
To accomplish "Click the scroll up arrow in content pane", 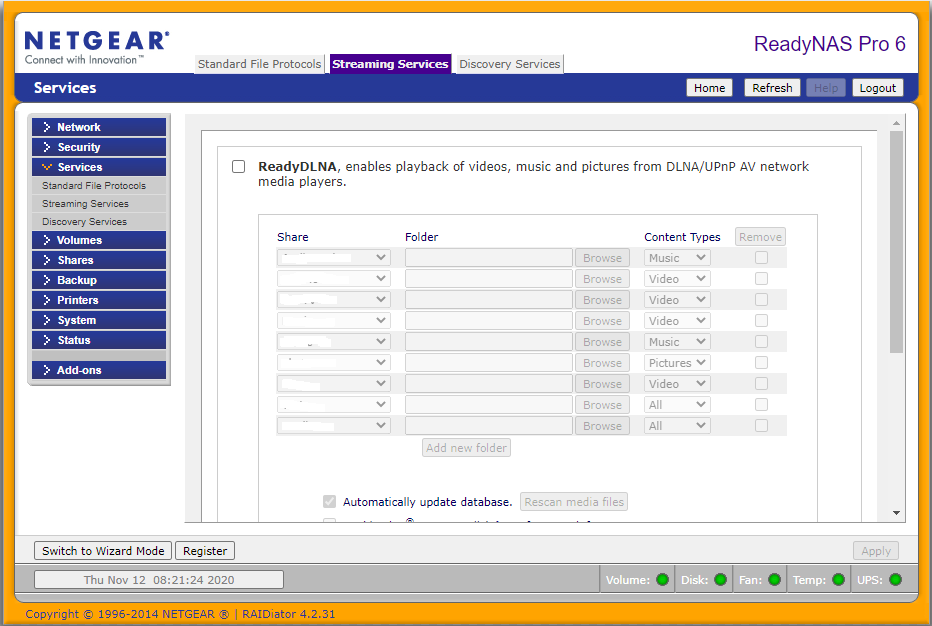I will click(x=896, y=124).
